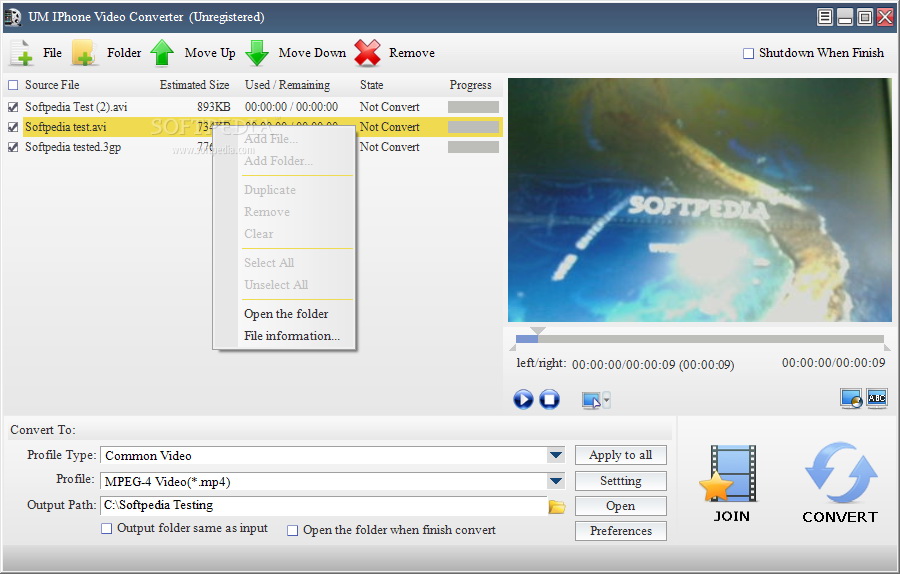
Task: Click the File toolbar label
Action: click(x=52, y=53)
